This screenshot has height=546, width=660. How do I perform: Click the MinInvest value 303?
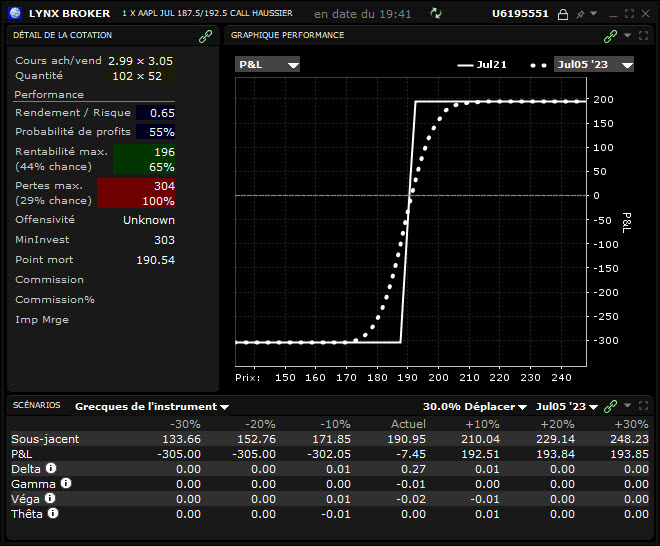click(164, 240)
